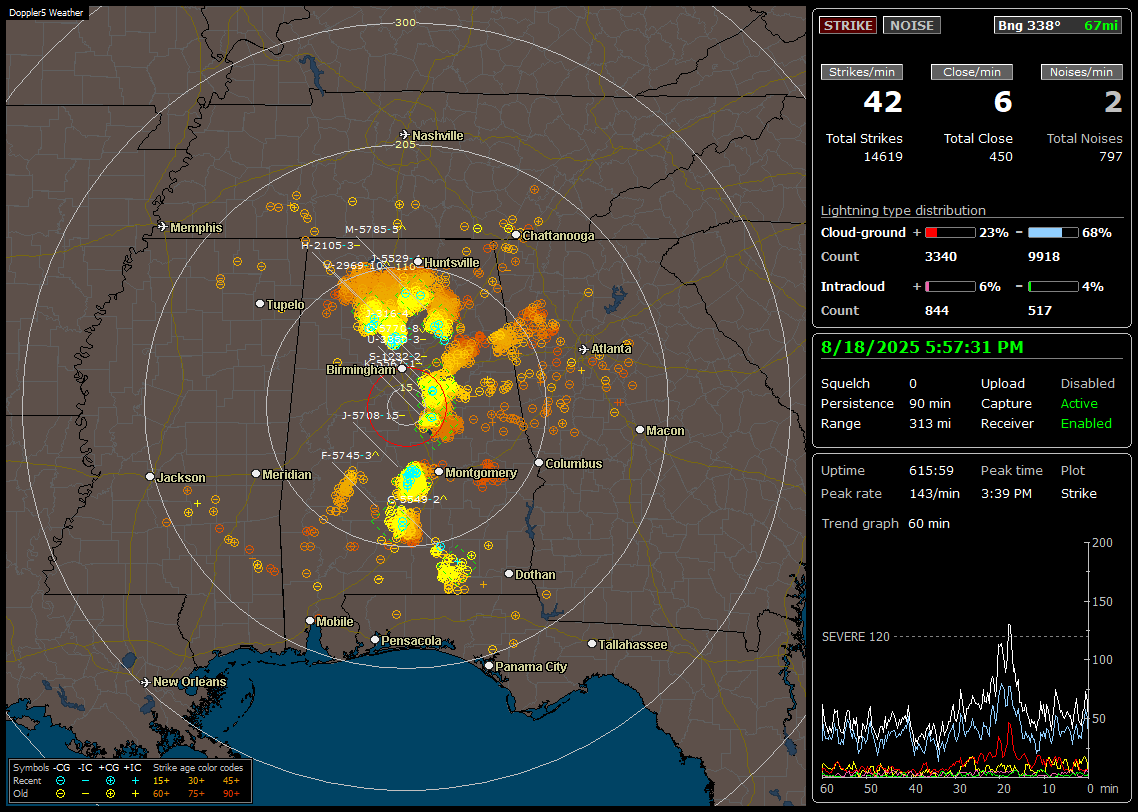
Task: Click the Total Close count 450
Action: click(1001, 157)
